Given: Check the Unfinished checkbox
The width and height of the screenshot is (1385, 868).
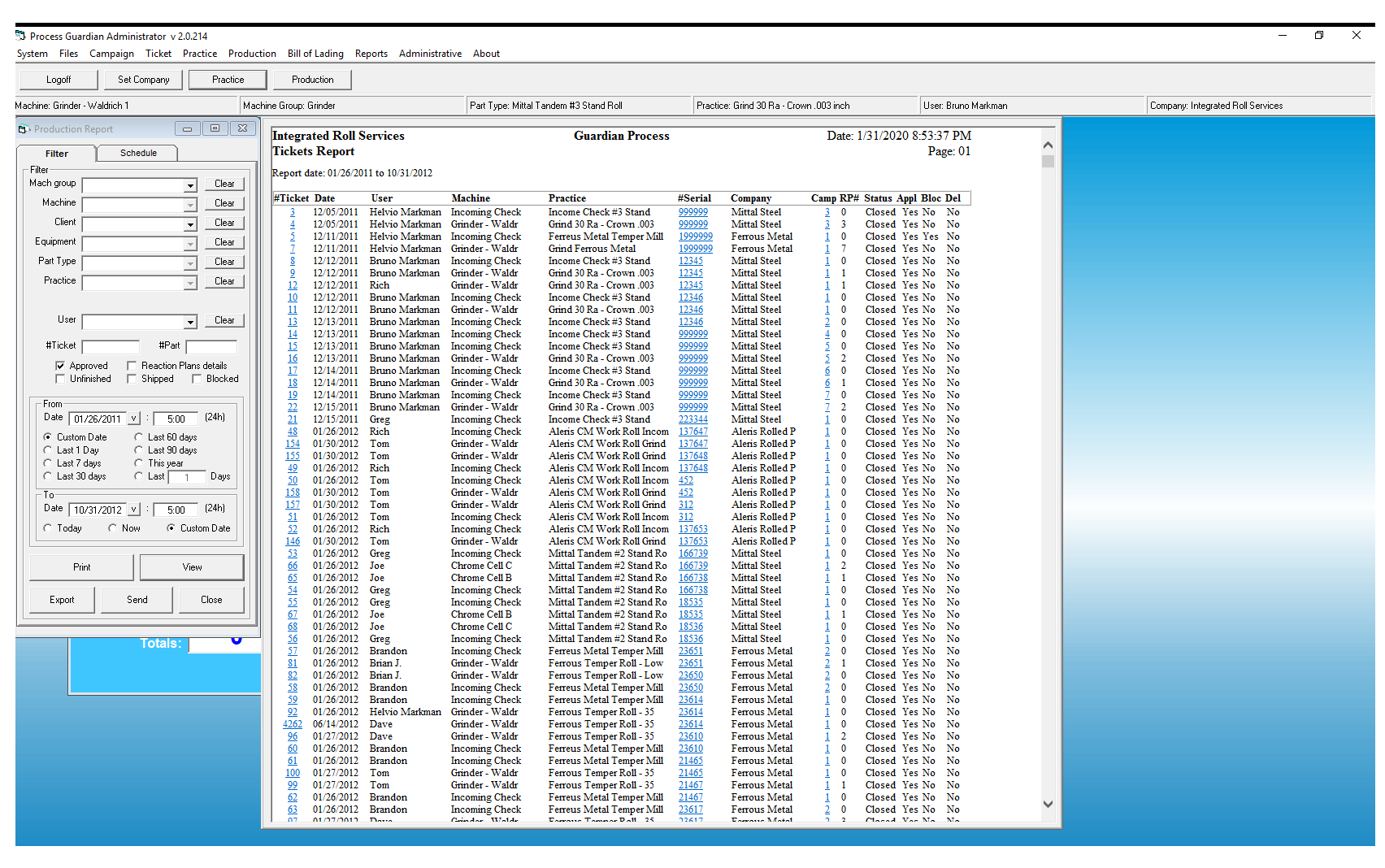Looking at the screenshot, I should click(x=60, y=379).
